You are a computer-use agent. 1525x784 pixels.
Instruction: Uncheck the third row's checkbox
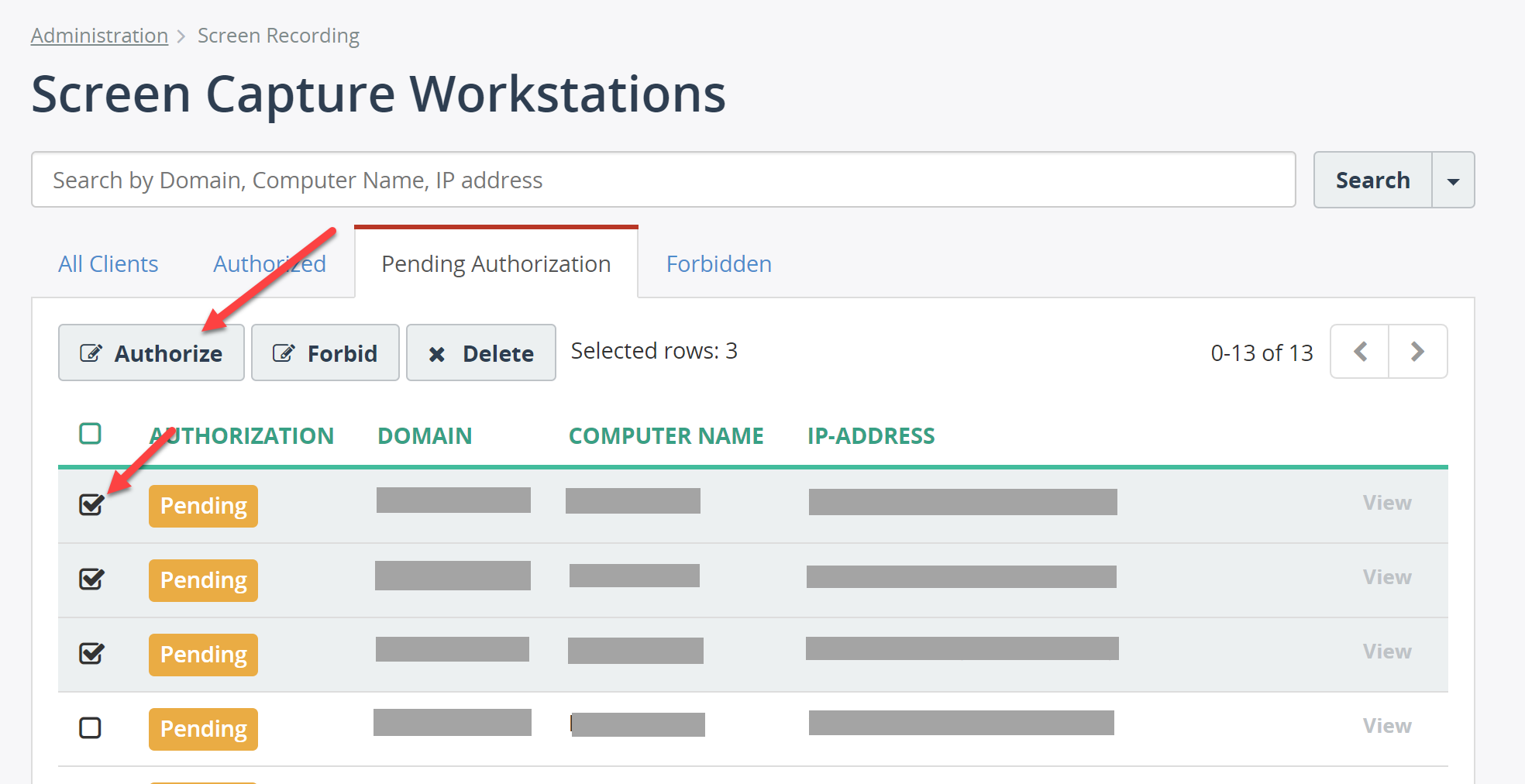click(91, 654)
